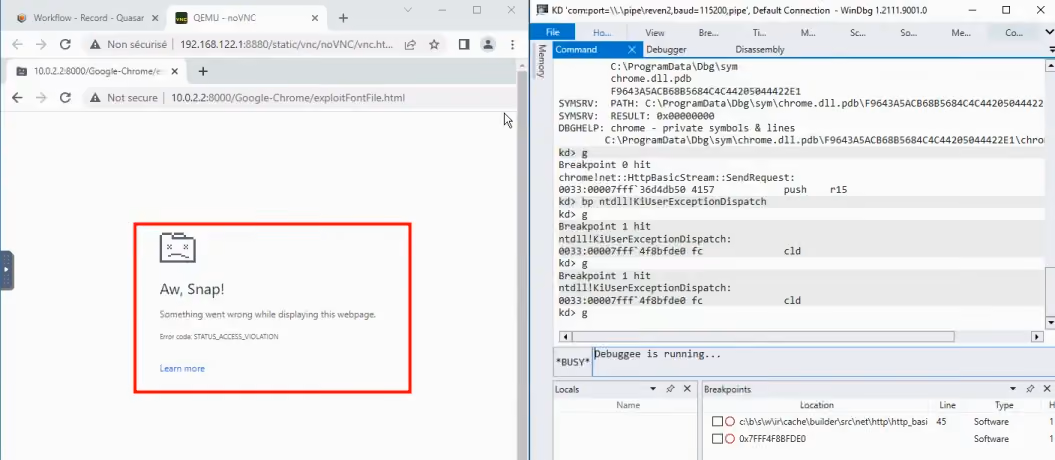The height and width of the screenshot is (460, 1055).
Task: Open the Scripting ribbon tab
Action: [857, 32]
